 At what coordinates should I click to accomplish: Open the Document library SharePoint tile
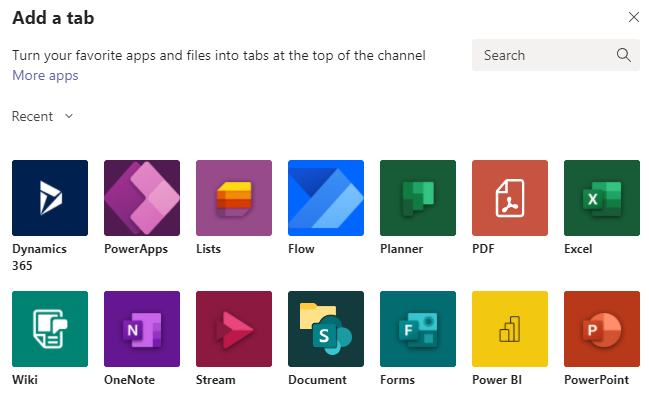[326, 329]
